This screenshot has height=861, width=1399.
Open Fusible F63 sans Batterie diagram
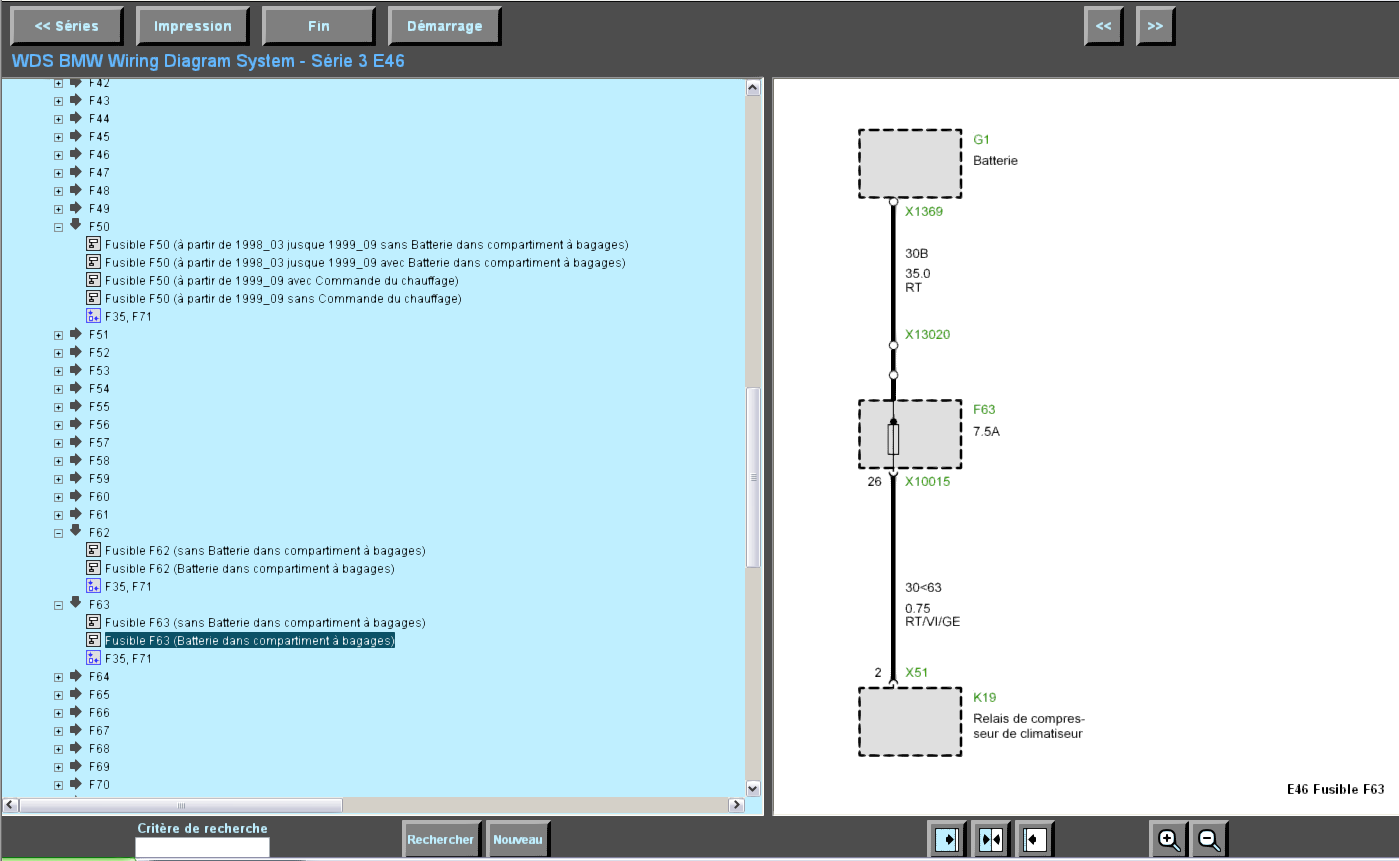coord(265,623)
